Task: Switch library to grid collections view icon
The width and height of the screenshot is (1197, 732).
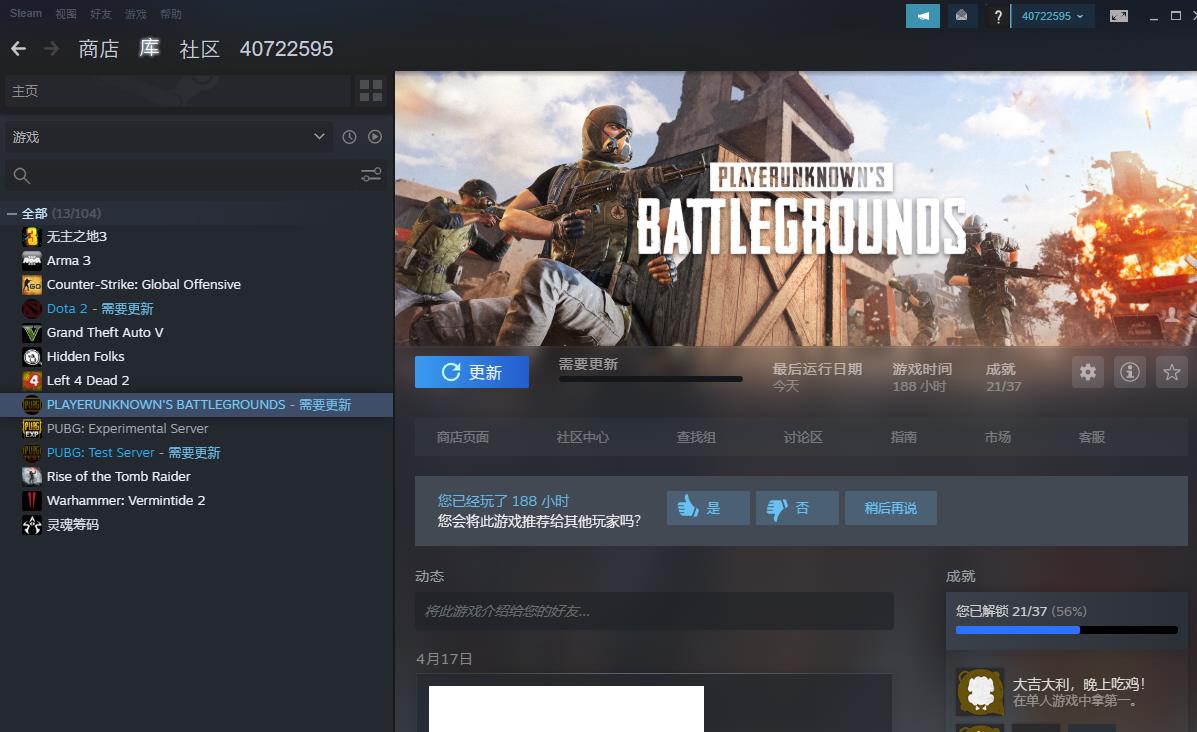Action: [x=371, y=91]
